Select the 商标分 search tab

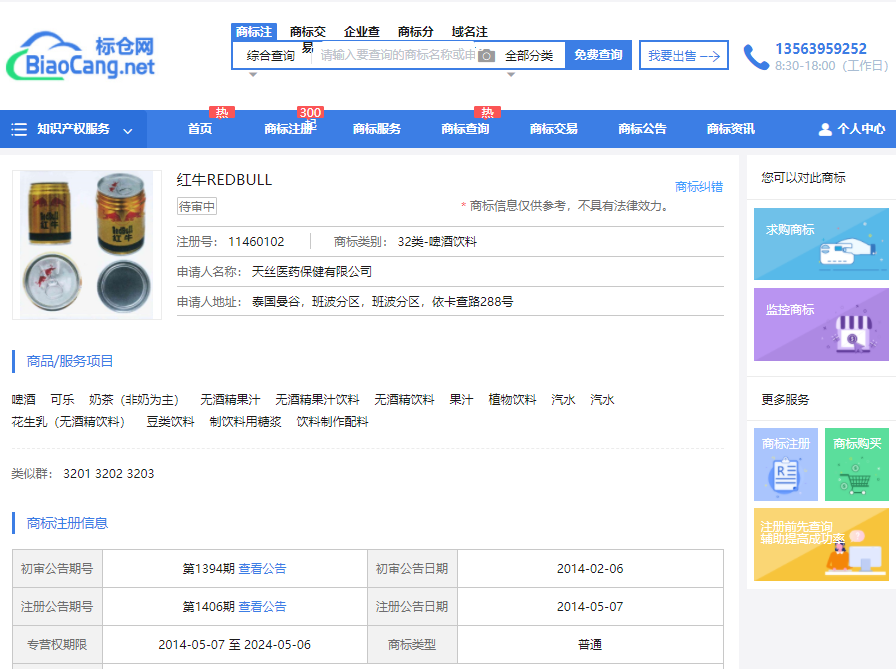(x=415, y=31)
